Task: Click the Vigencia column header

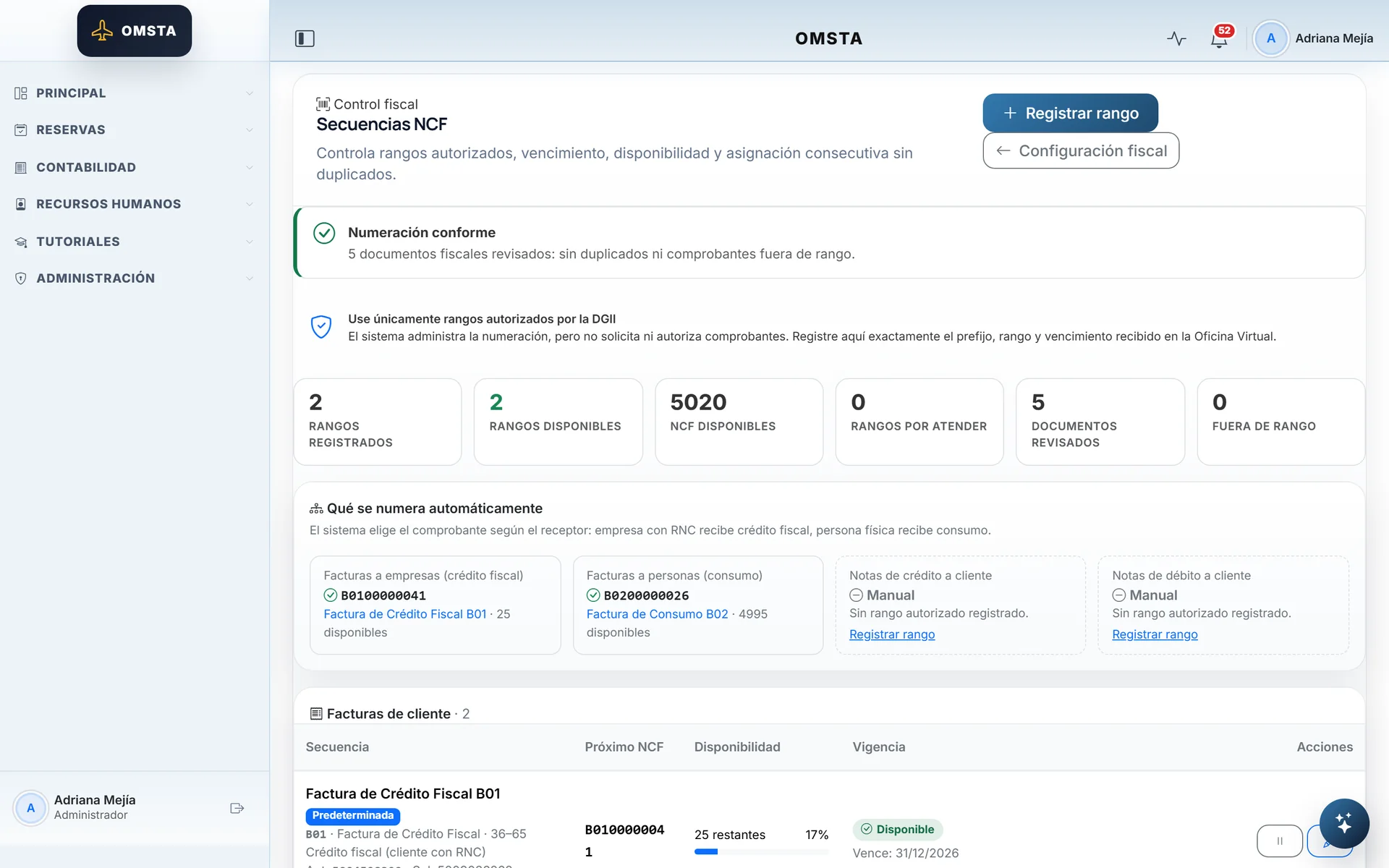Action: [878, 747]
